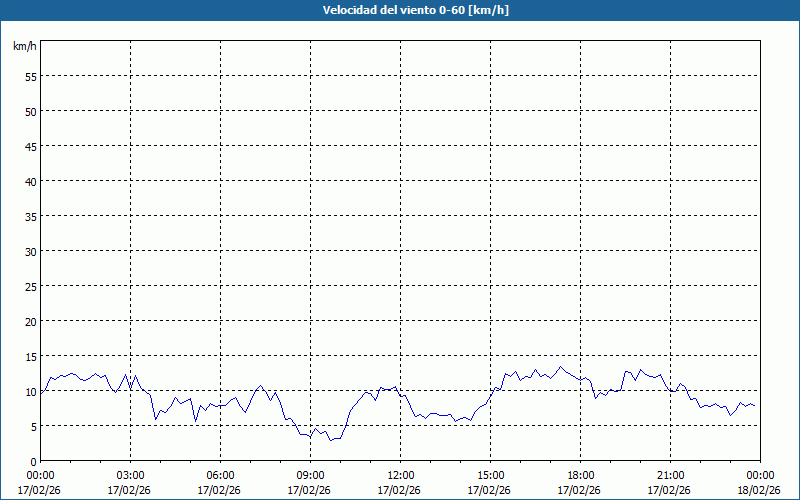The width and height of the screenshot is (800, 500).
Task: Click the 15 value label on the y-axis
Action: (x=31, y=356)
